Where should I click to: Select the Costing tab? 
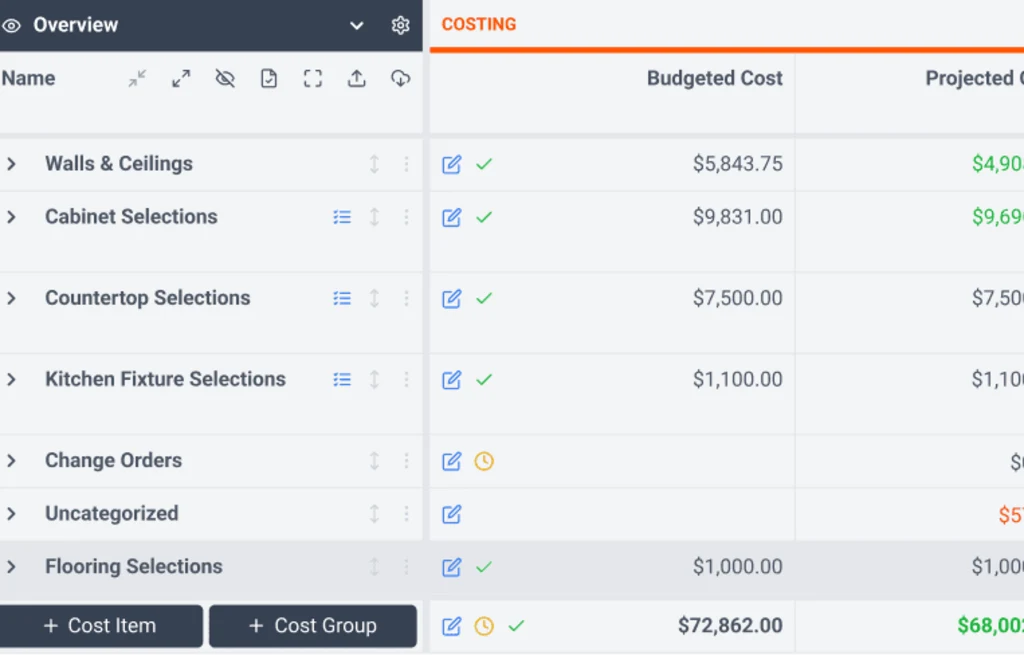pos(479,24)
